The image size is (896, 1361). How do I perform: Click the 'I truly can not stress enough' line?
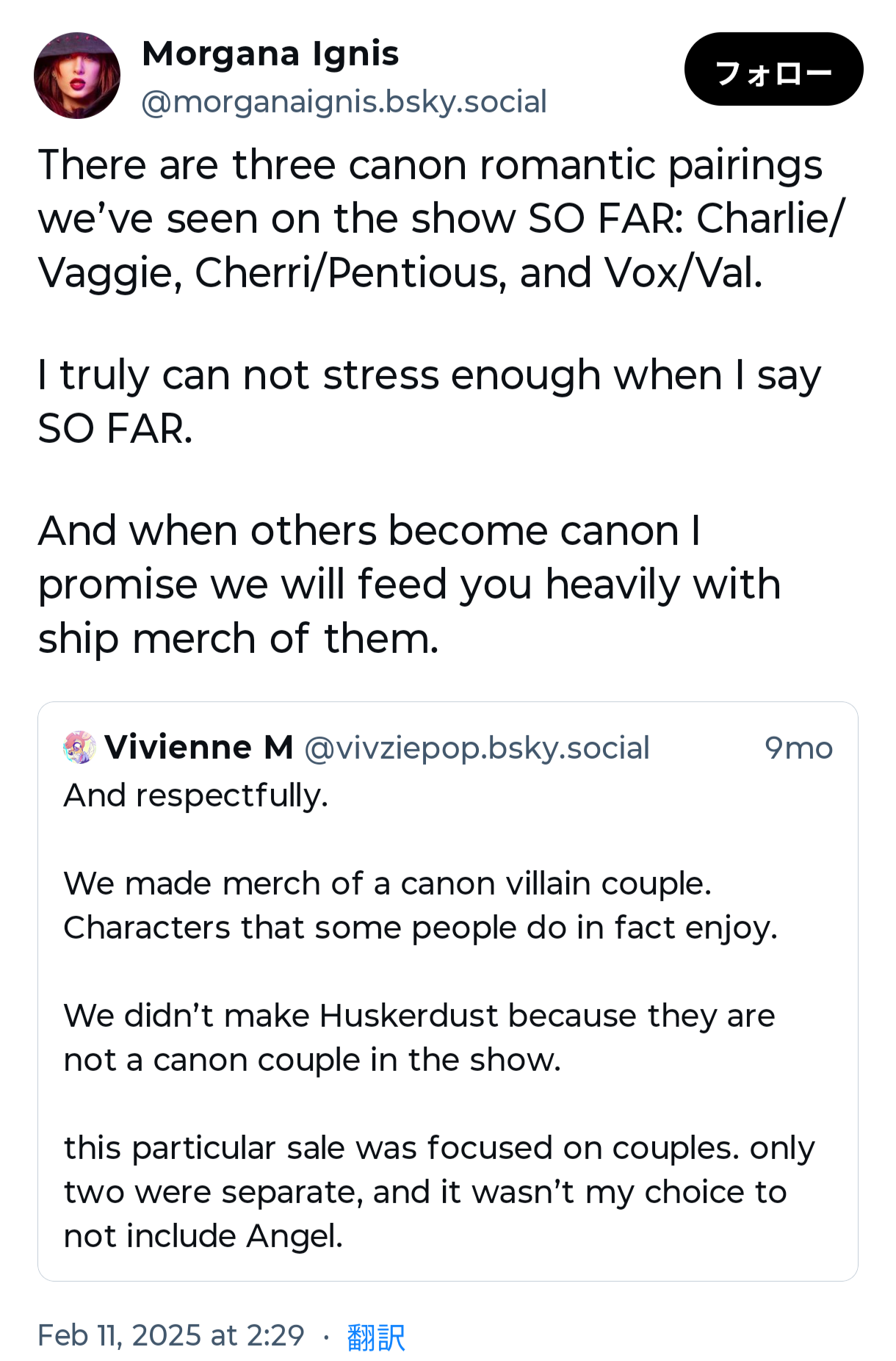[x=429, y=375]
